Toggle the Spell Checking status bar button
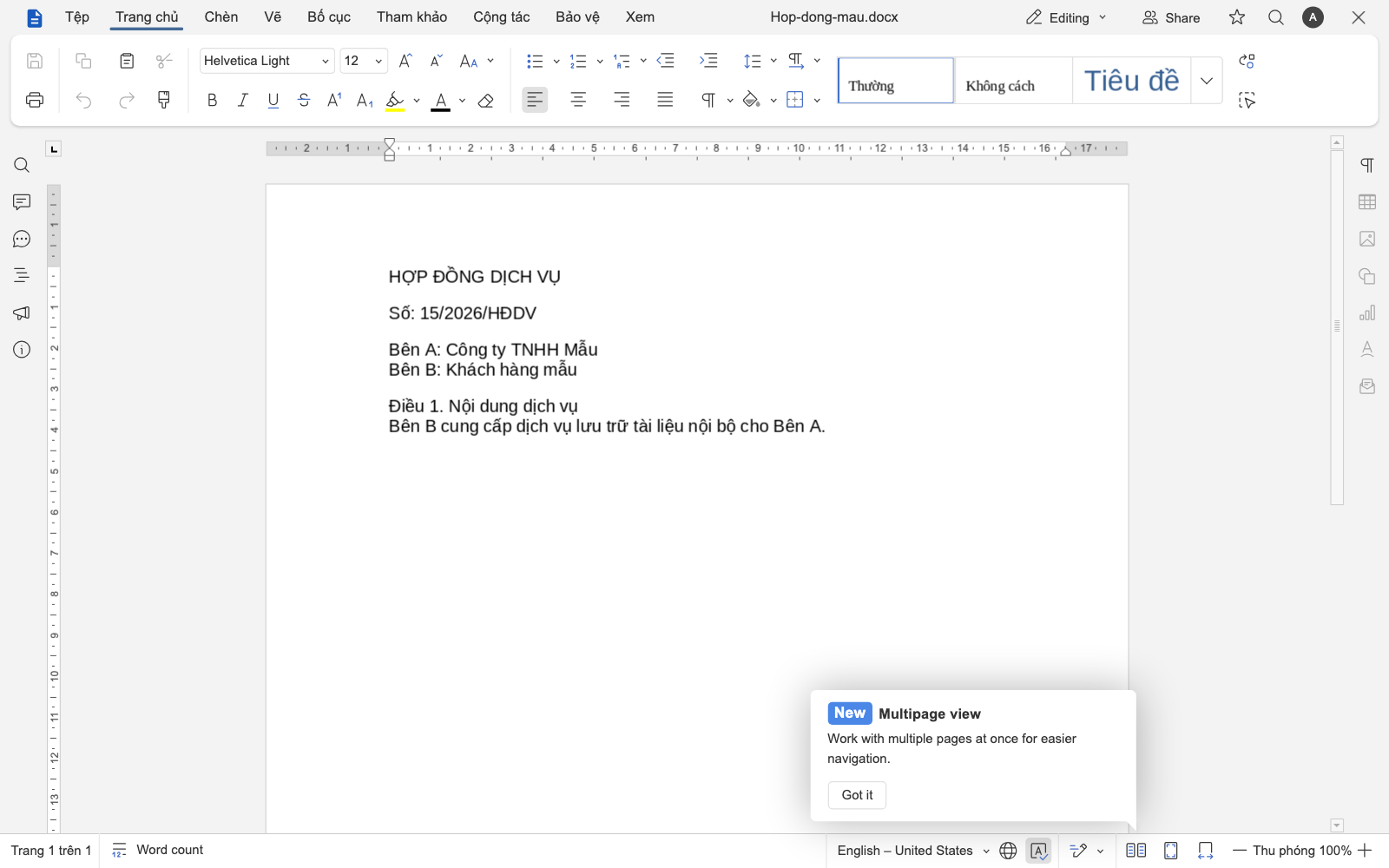The width and height of the screenshot is (1389, 868). point(1039,851)
